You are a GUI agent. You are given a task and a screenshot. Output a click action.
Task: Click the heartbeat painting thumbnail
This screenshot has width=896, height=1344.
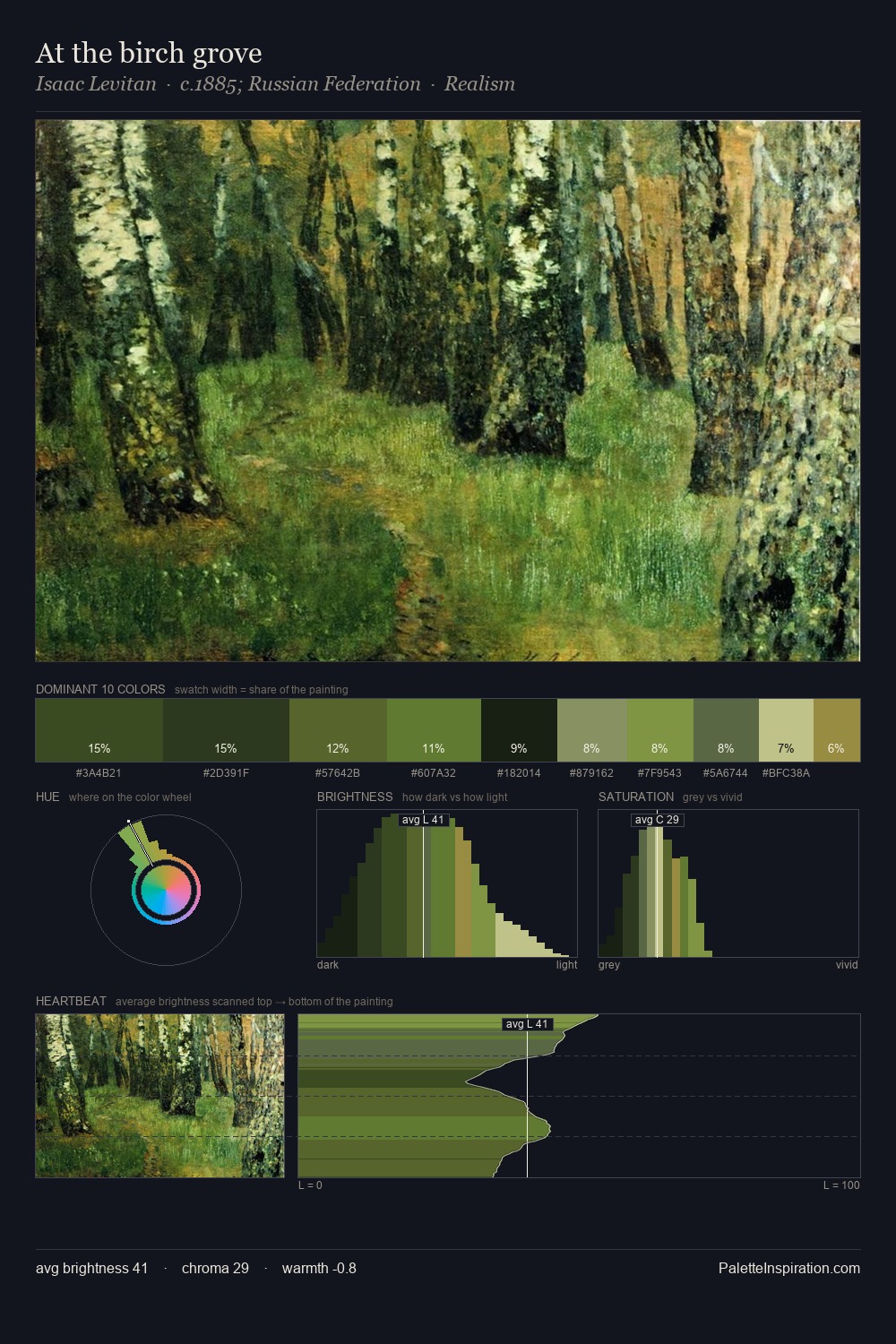click(159, 1096)
